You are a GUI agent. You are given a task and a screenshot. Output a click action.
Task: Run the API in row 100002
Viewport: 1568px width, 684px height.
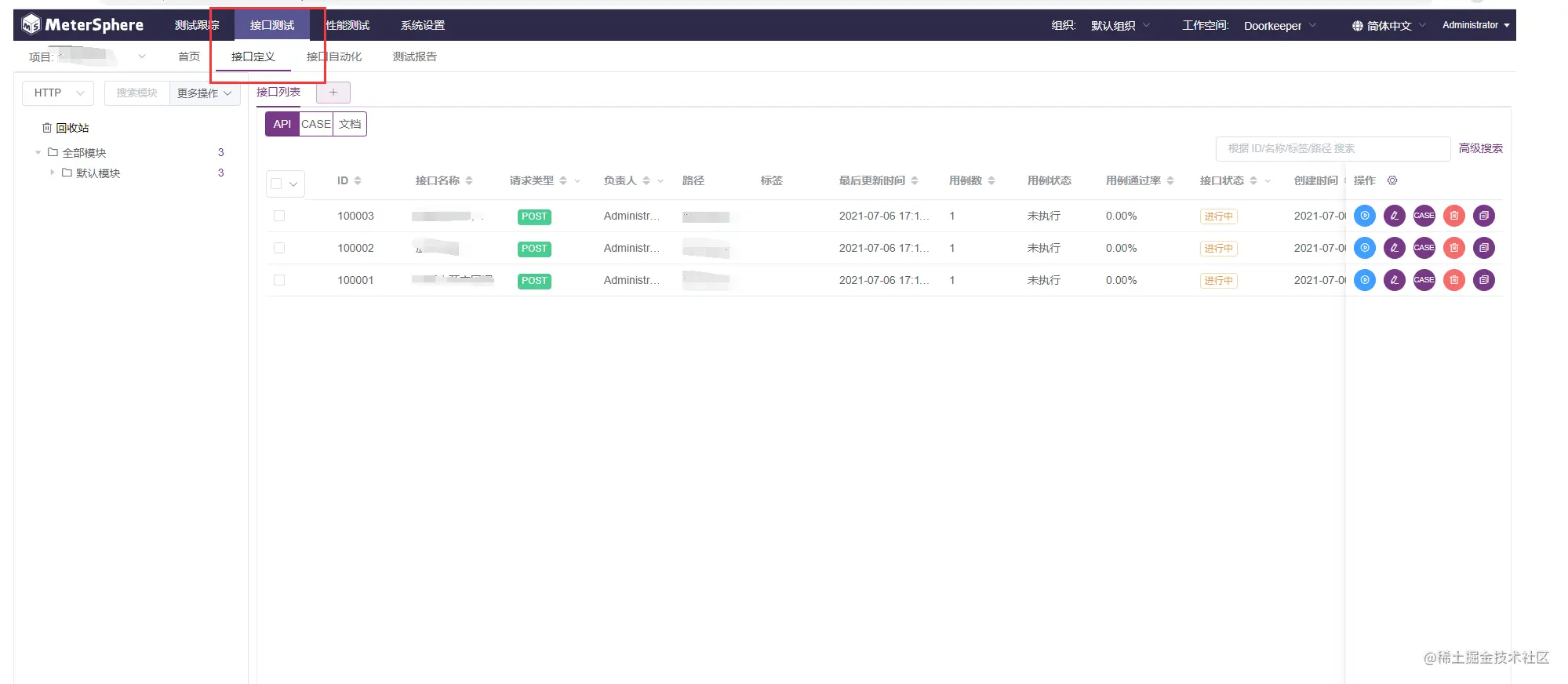point(1365,248)
